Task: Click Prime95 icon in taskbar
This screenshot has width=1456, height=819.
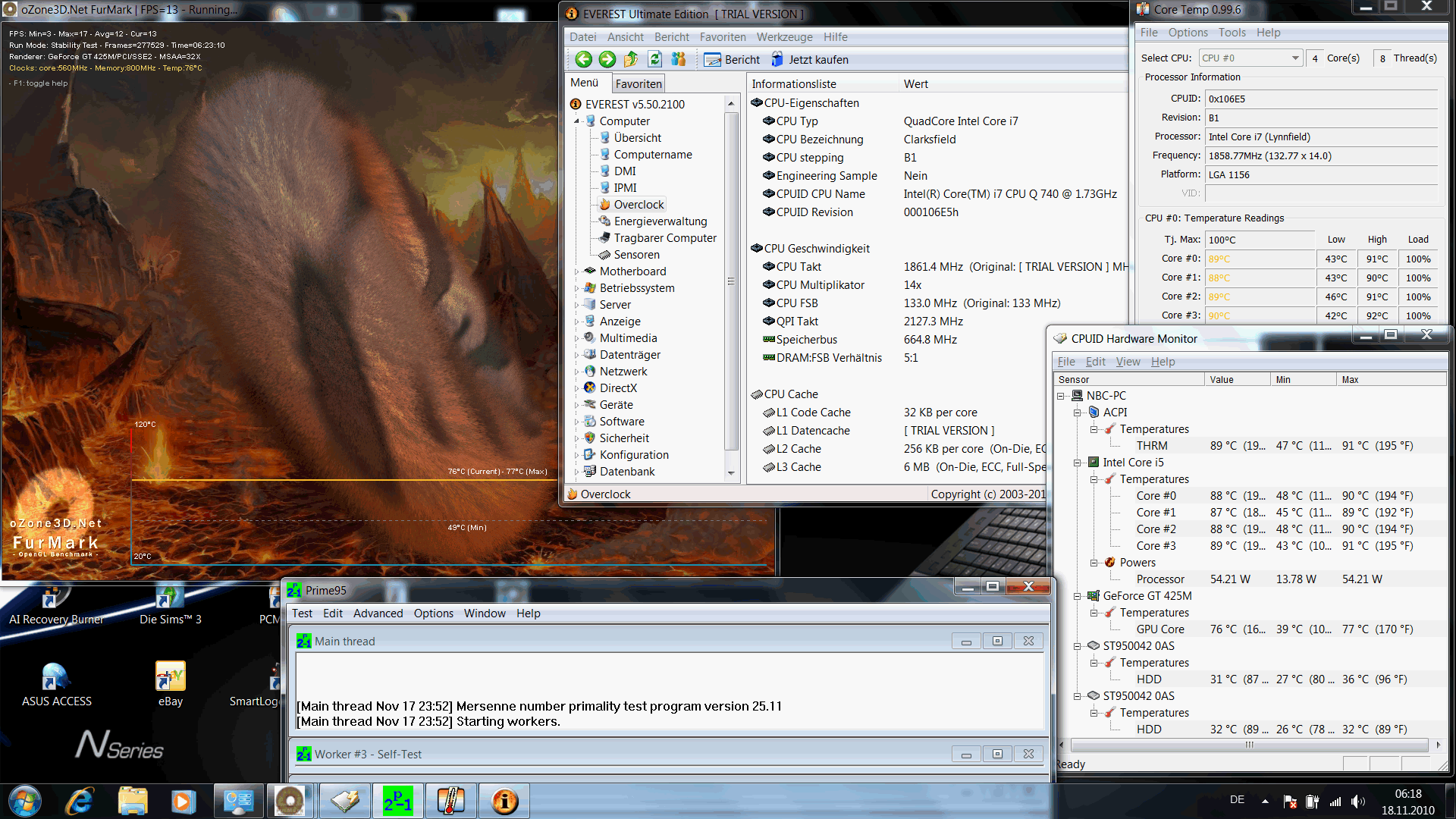Action: pos(397,801)
